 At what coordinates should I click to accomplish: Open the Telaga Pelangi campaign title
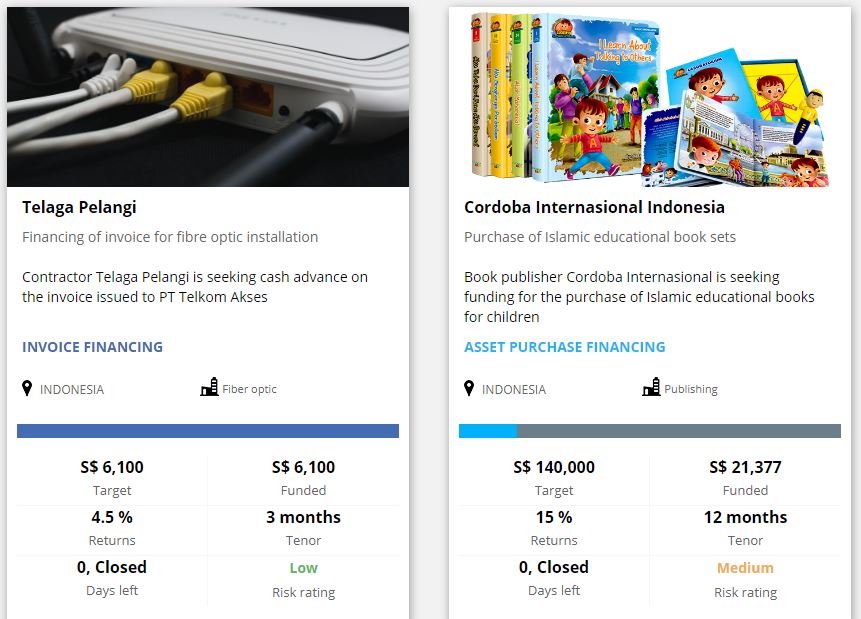coord(79,207)
